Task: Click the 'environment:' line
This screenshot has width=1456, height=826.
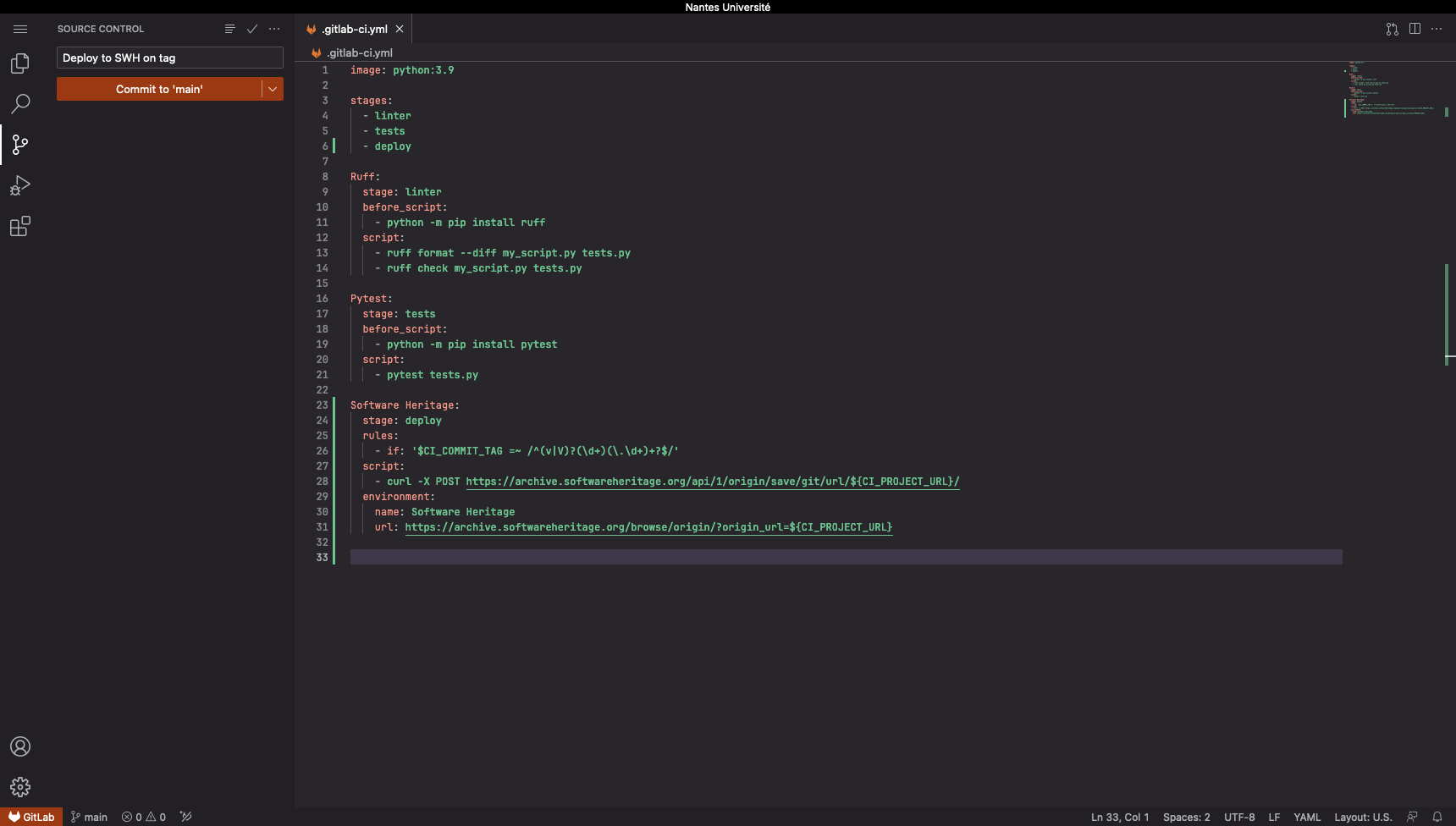Action: tap(399, 497)
